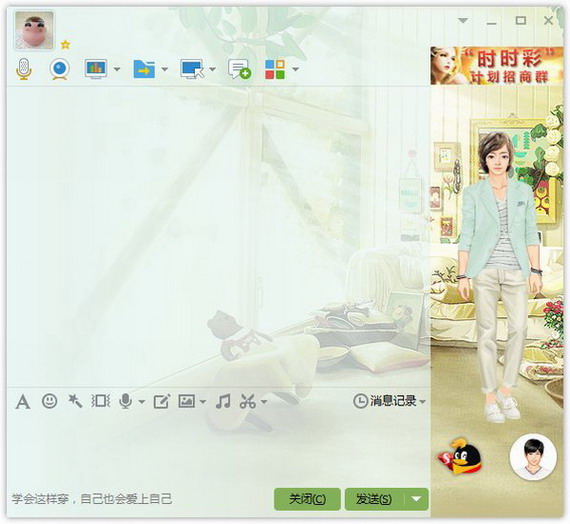Screen dimensions: 570x524
Task: Start a voice call with microphone icon
Action: tap(24, 69)
